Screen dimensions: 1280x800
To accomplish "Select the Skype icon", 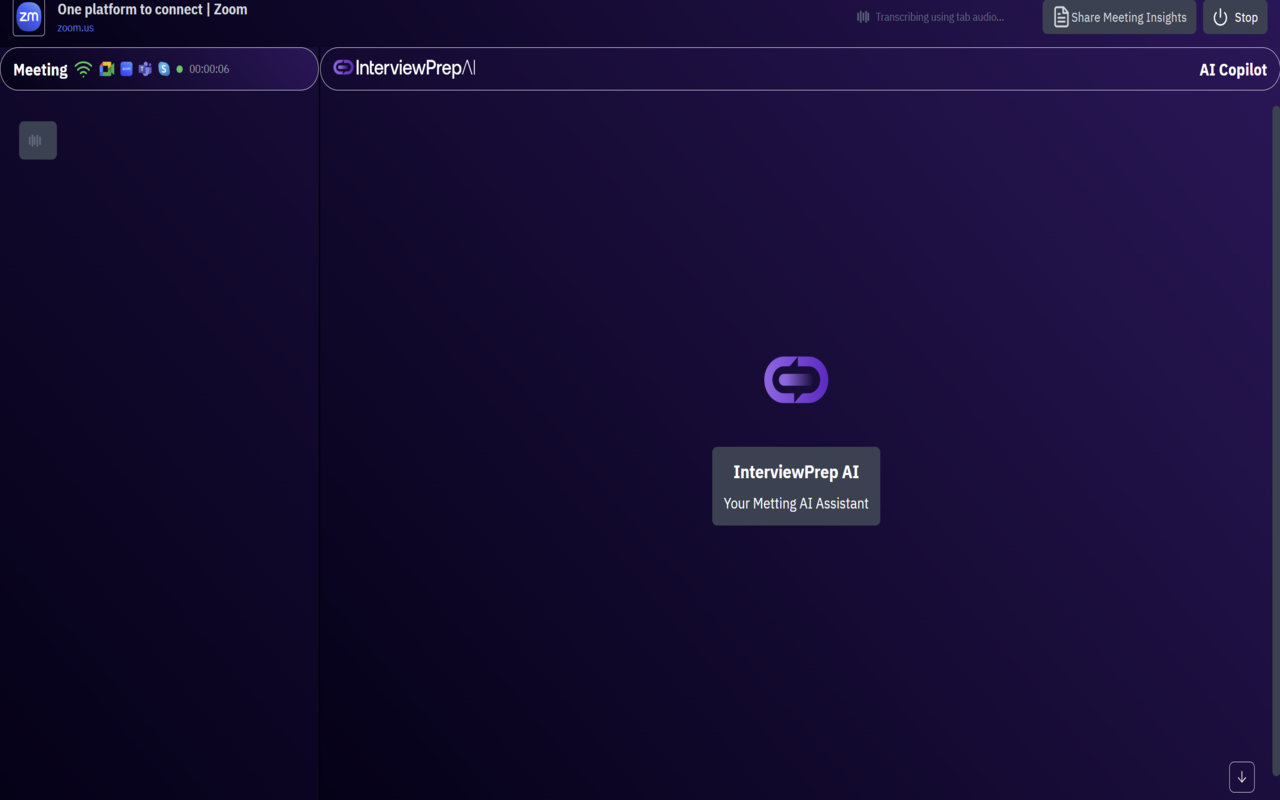I will (164, 69).
